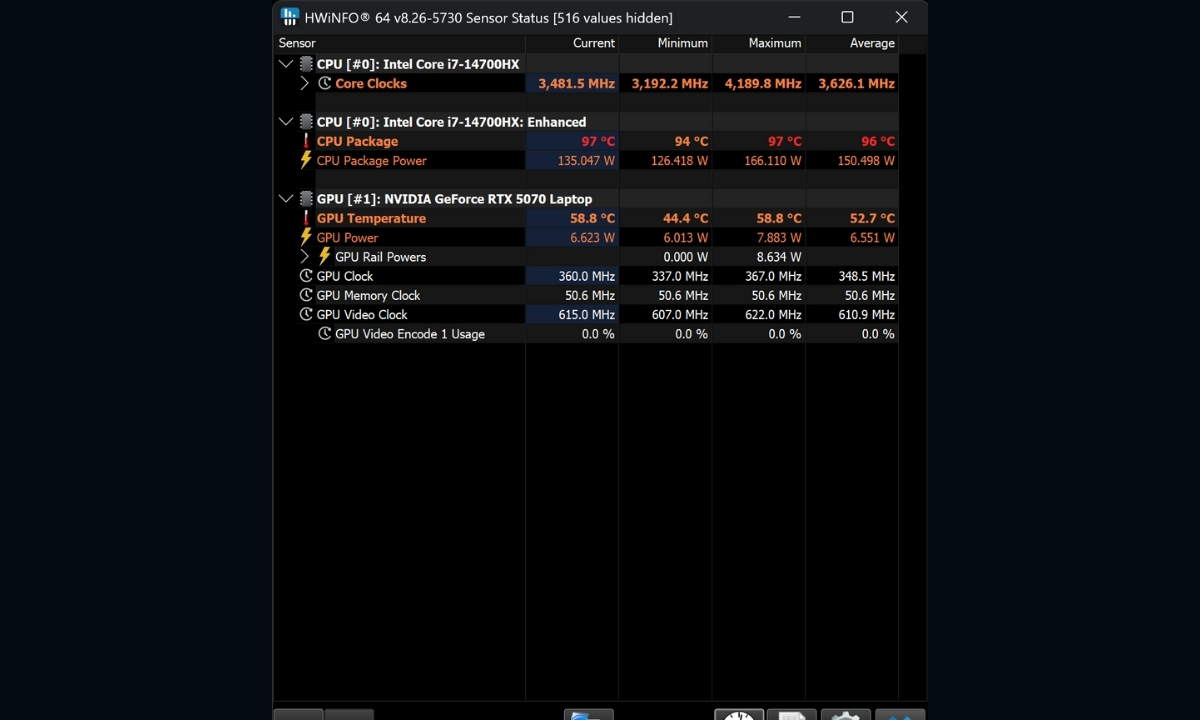Screen dimensions: 1200x720
Task: Collapse the GPU NVIDIA GeForce RTX 5070 group
Action: coord(286,199)
